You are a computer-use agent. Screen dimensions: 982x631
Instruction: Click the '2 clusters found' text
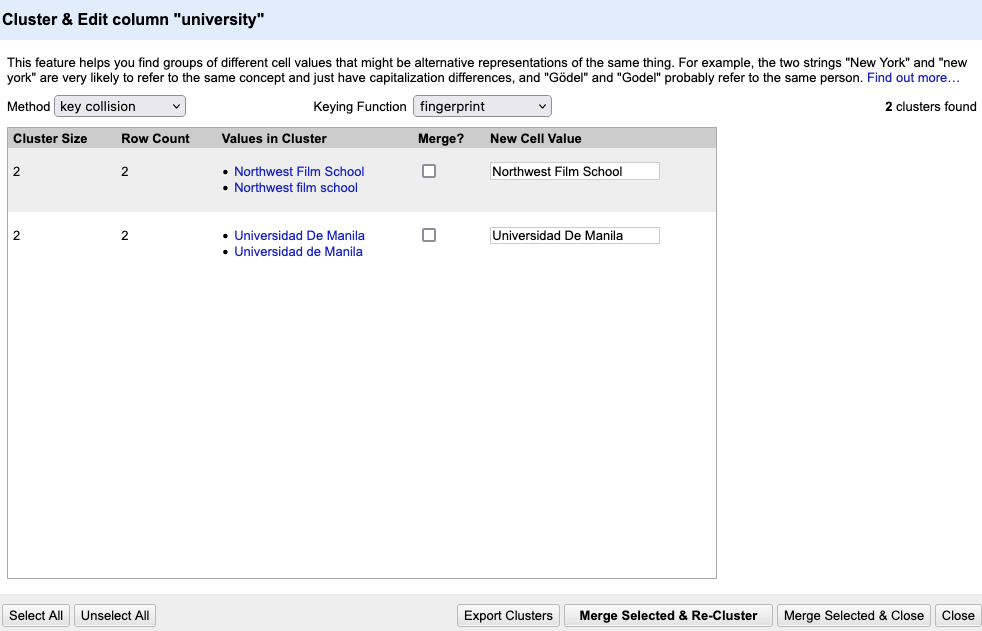coord(931,106)
